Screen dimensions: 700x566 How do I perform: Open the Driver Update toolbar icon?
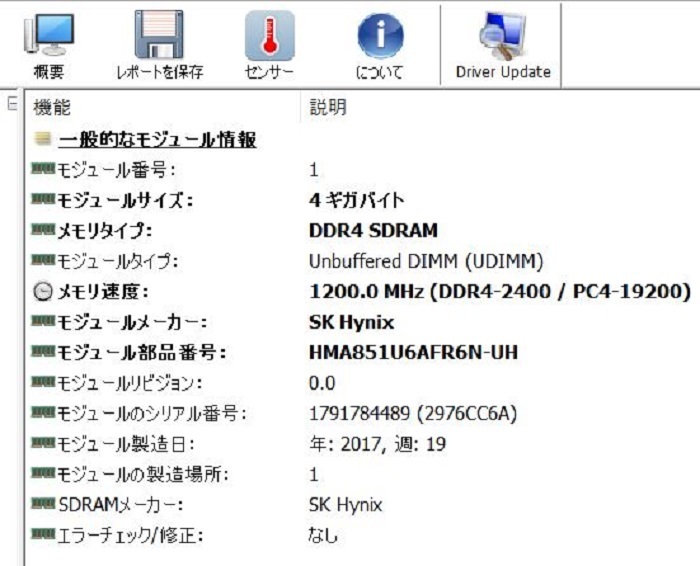point(503,36)
